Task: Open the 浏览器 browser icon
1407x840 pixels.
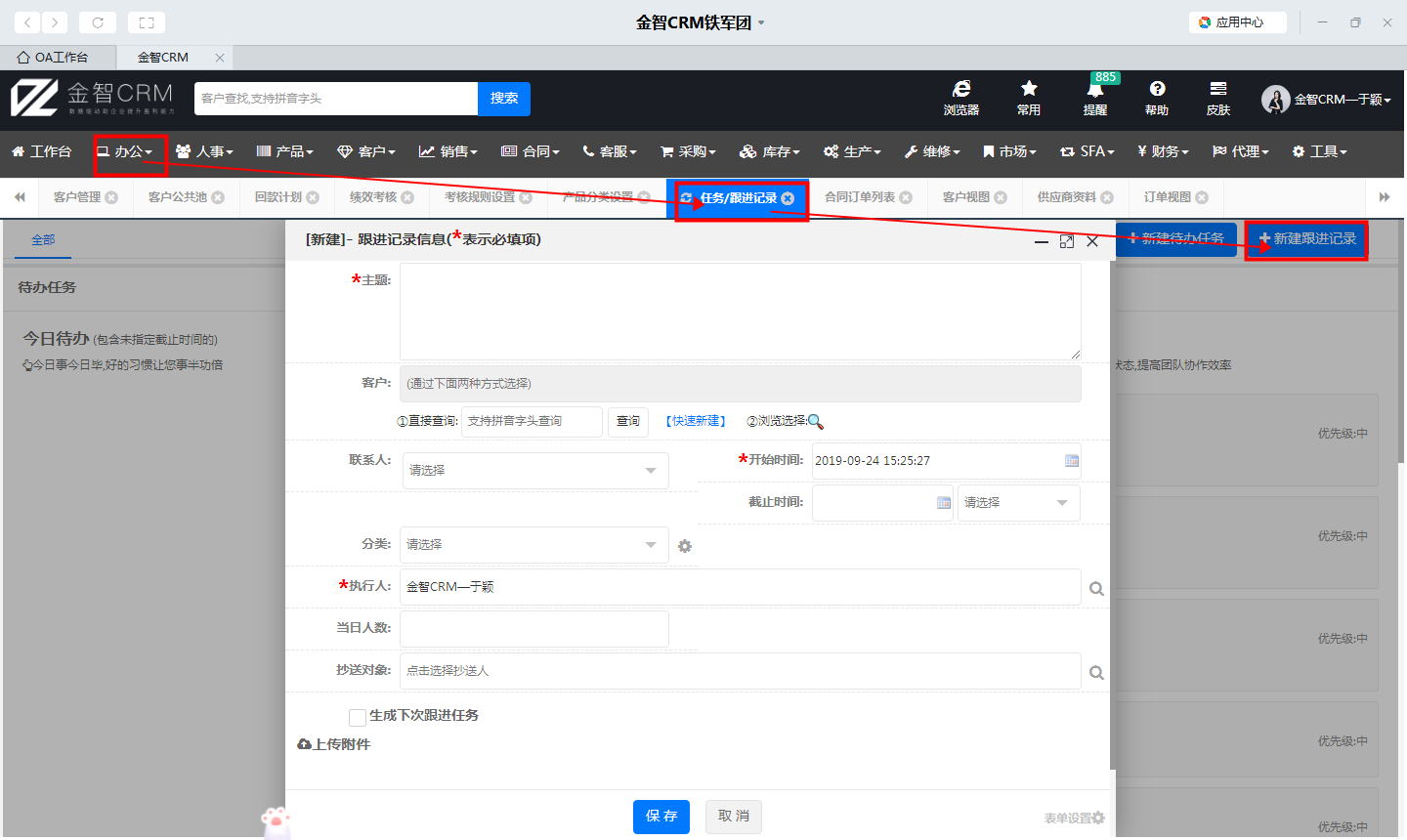Action: pyautogui.click(x=961, y=98)
